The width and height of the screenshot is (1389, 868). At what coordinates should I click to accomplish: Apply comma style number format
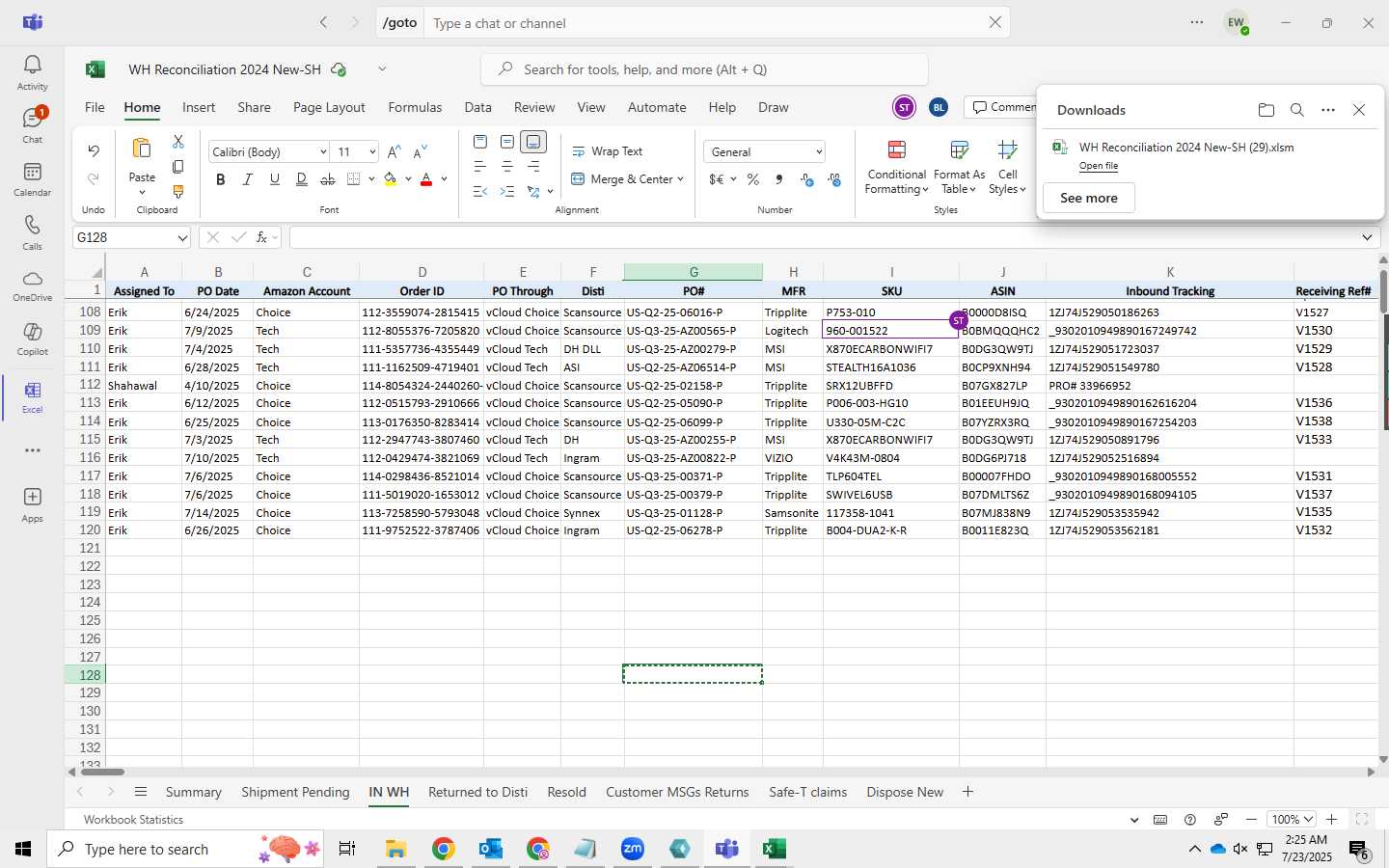[x=779, y=179]
